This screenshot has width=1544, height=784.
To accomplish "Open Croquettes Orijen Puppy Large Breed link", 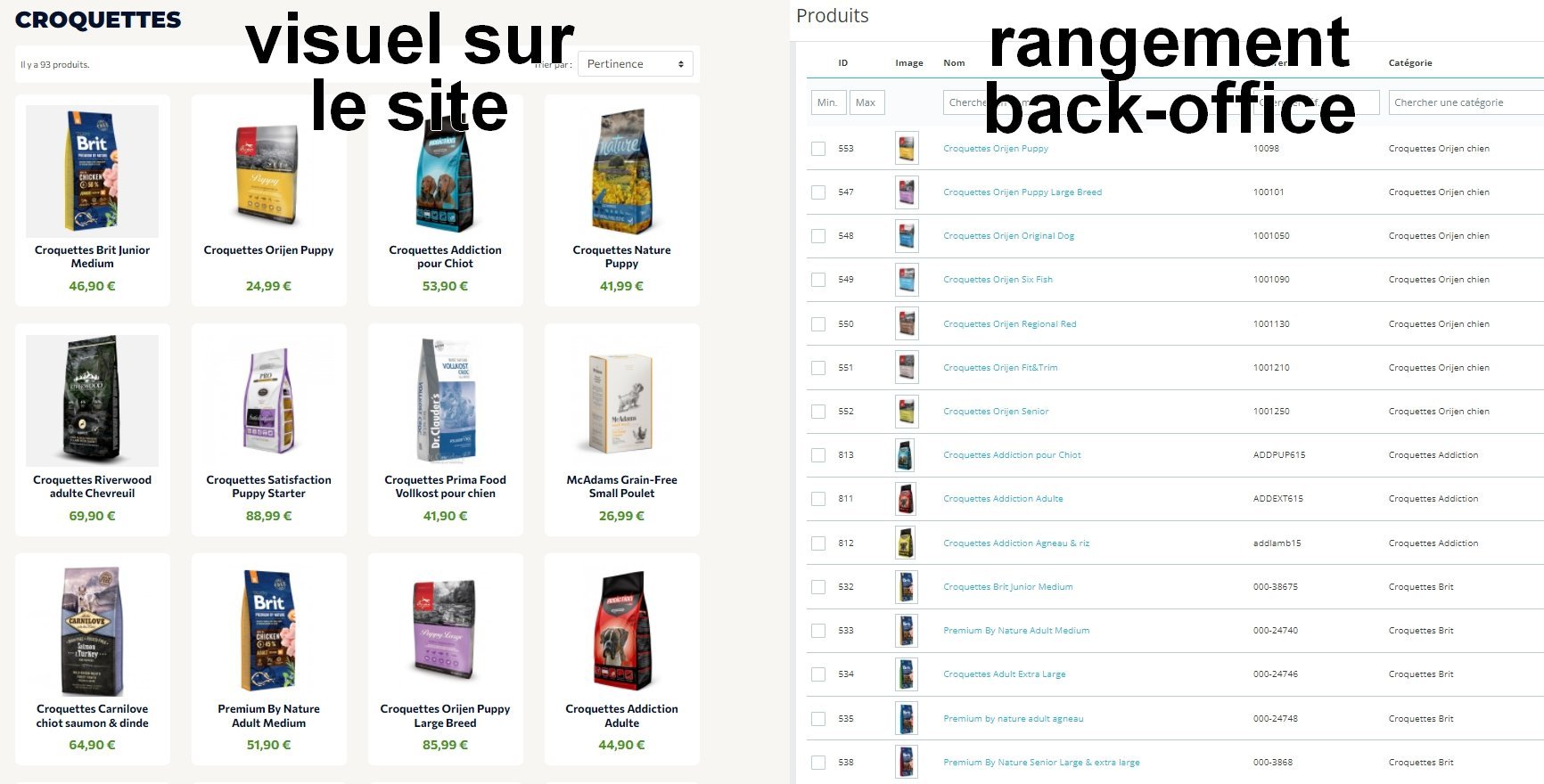I will point(1022,192).
